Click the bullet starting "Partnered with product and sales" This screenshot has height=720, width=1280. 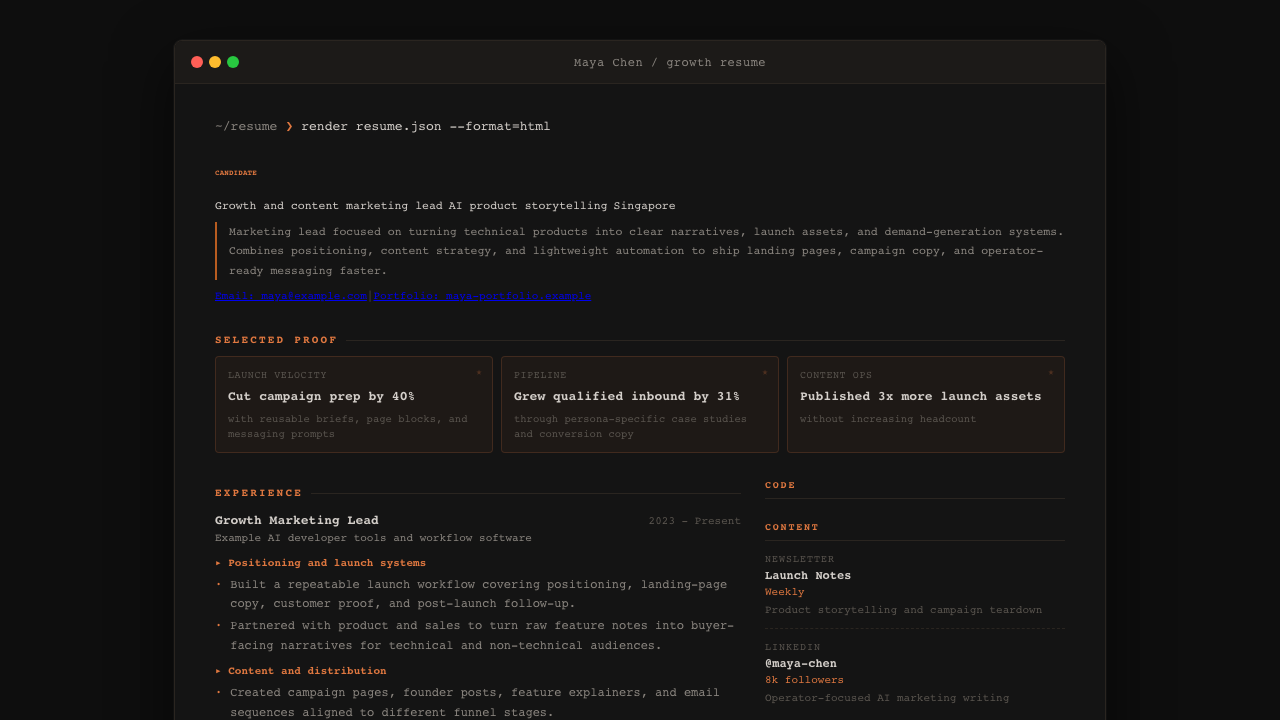(482, 635)
